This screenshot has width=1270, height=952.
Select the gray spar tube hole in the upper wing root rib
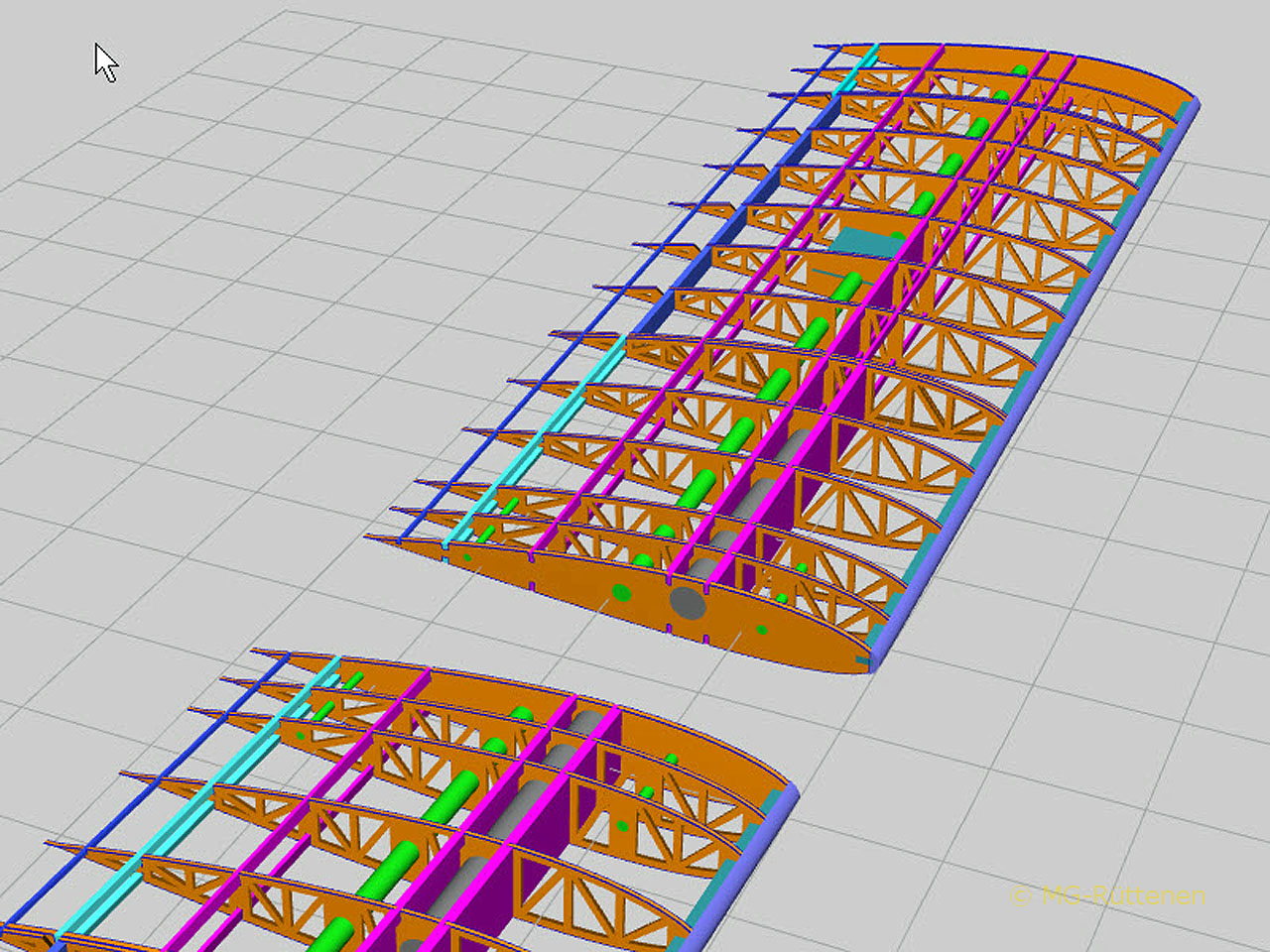coord(688,601)
